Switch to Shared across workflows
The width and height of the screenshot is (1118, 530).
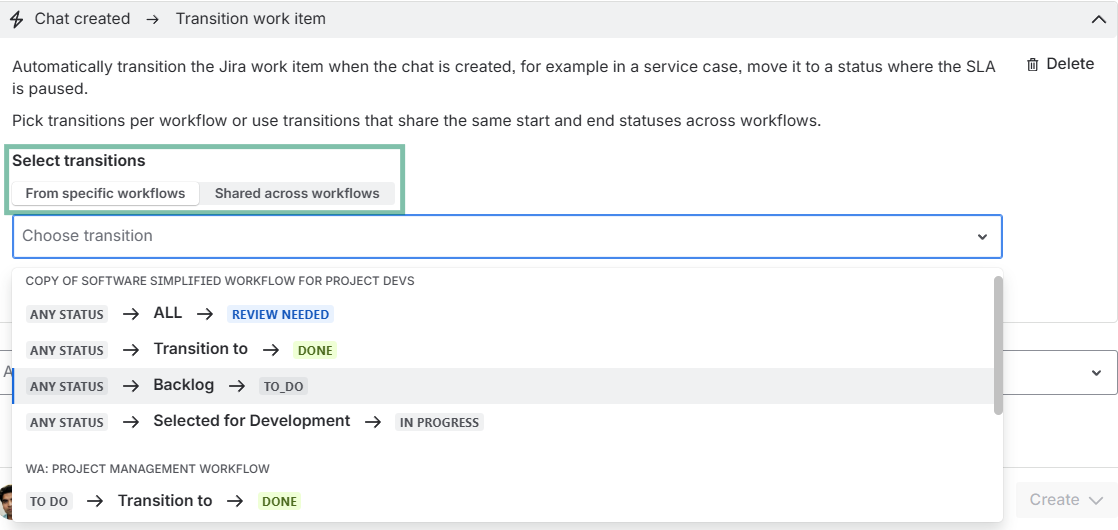(297, 193)
